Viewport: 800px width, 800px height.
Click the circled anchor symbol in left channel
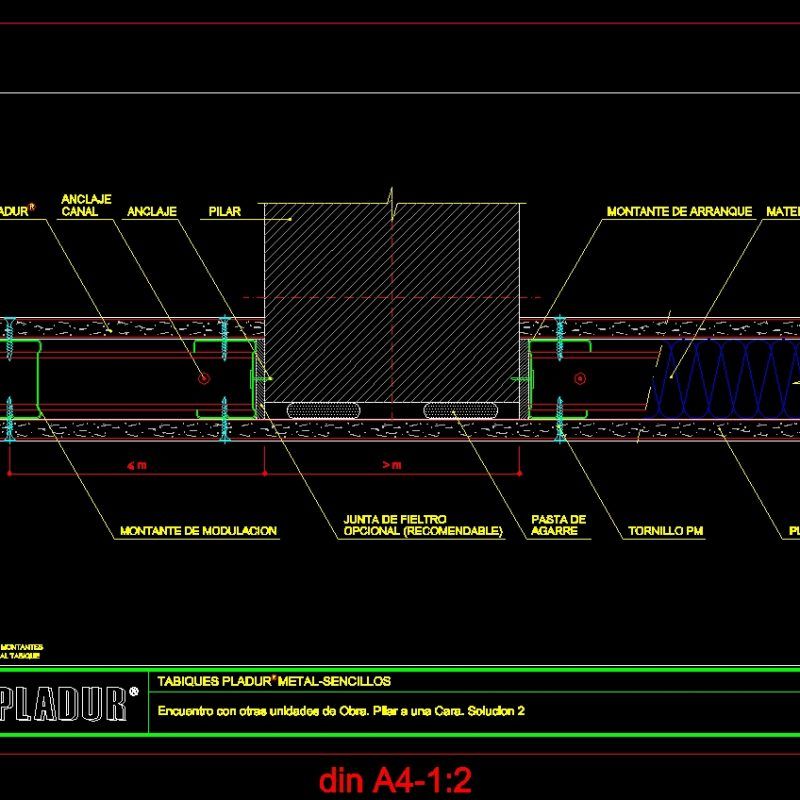203,378
